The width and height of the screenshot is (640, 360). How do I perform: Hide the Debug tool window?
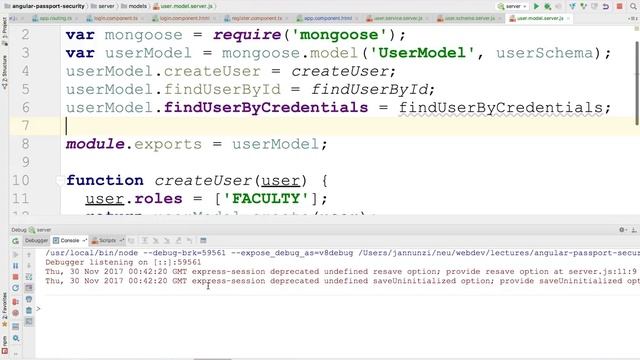[634, 230]
